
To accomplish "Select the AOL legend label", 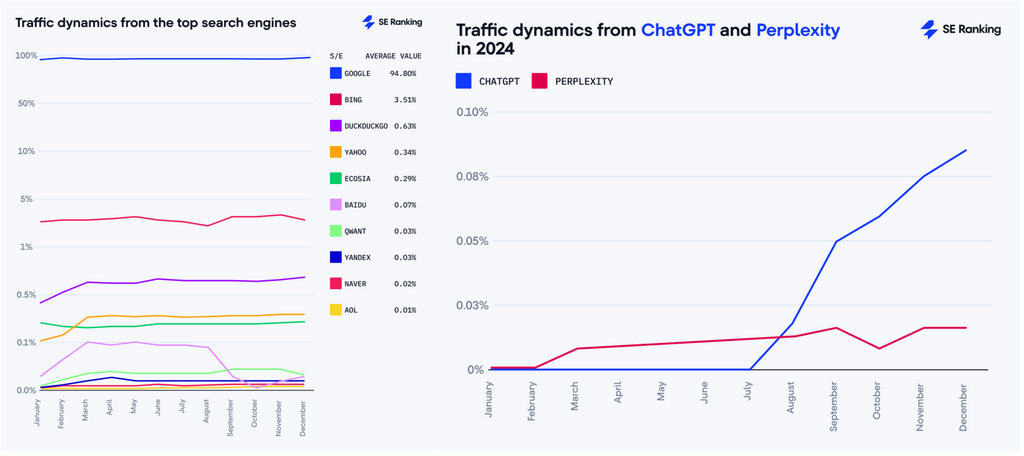I will [351, 310].
